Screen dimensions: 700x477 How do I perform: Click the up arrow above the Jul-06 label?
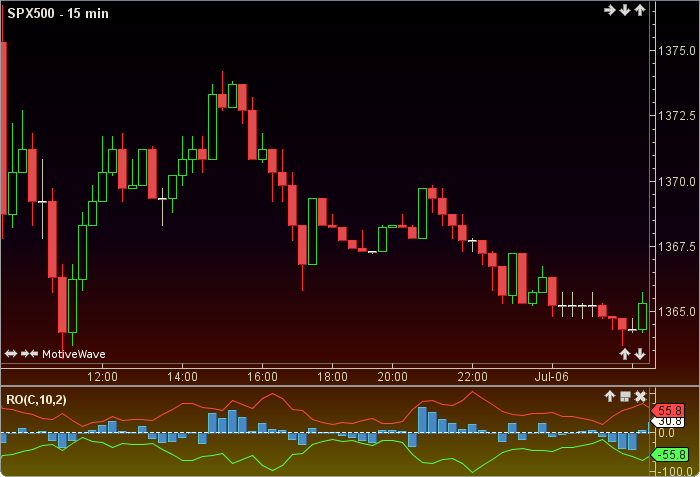(625, 354)
